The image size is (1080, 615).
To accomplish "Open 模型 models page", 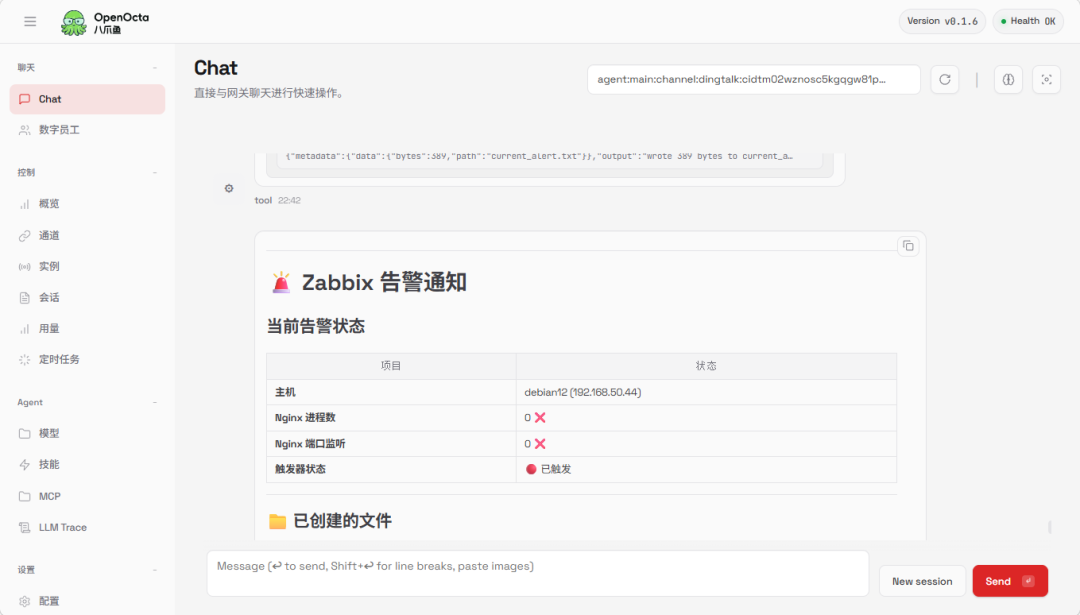I will (x=87, y=433).
